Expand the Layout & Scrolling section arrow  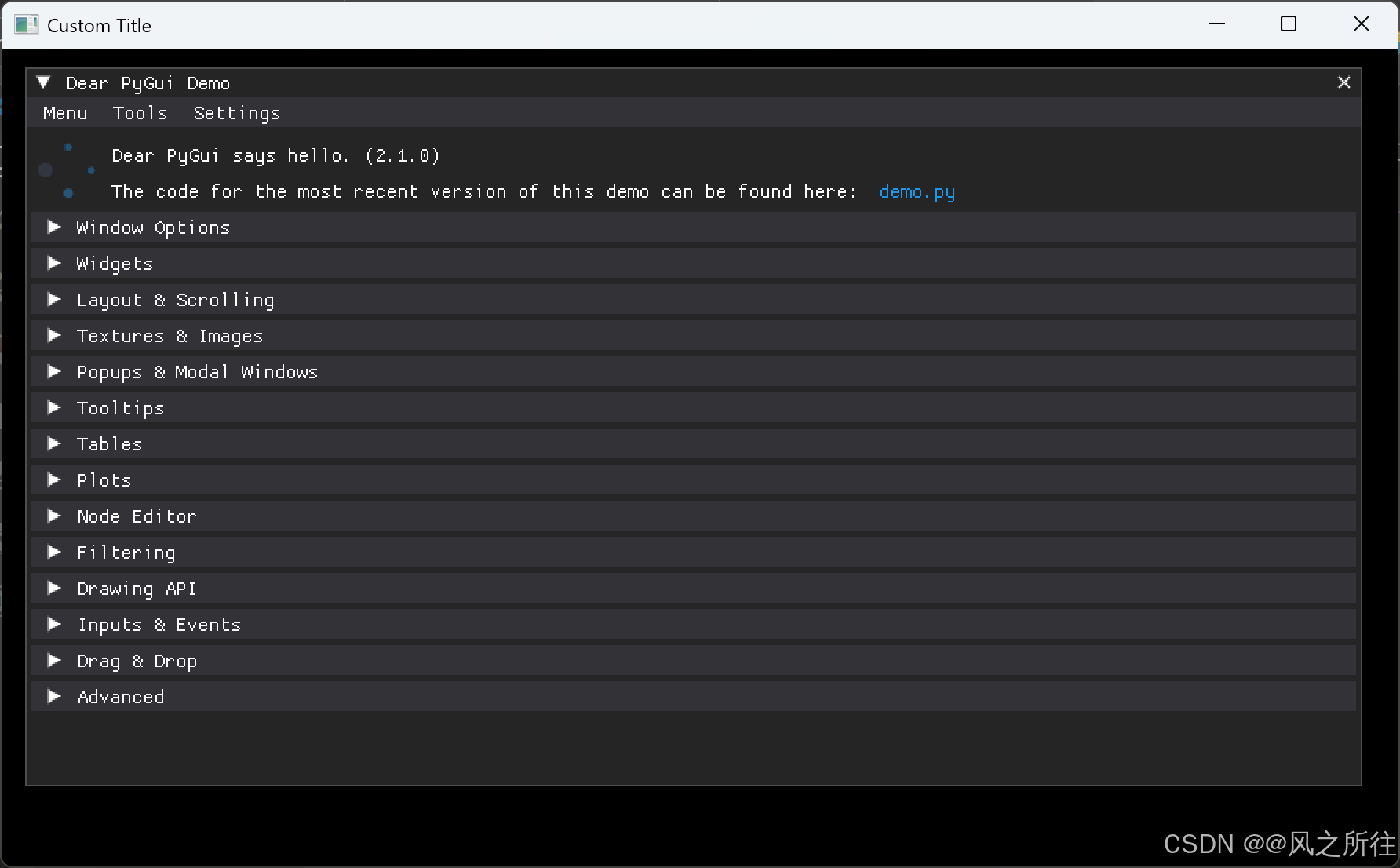[x=53, y=299]
